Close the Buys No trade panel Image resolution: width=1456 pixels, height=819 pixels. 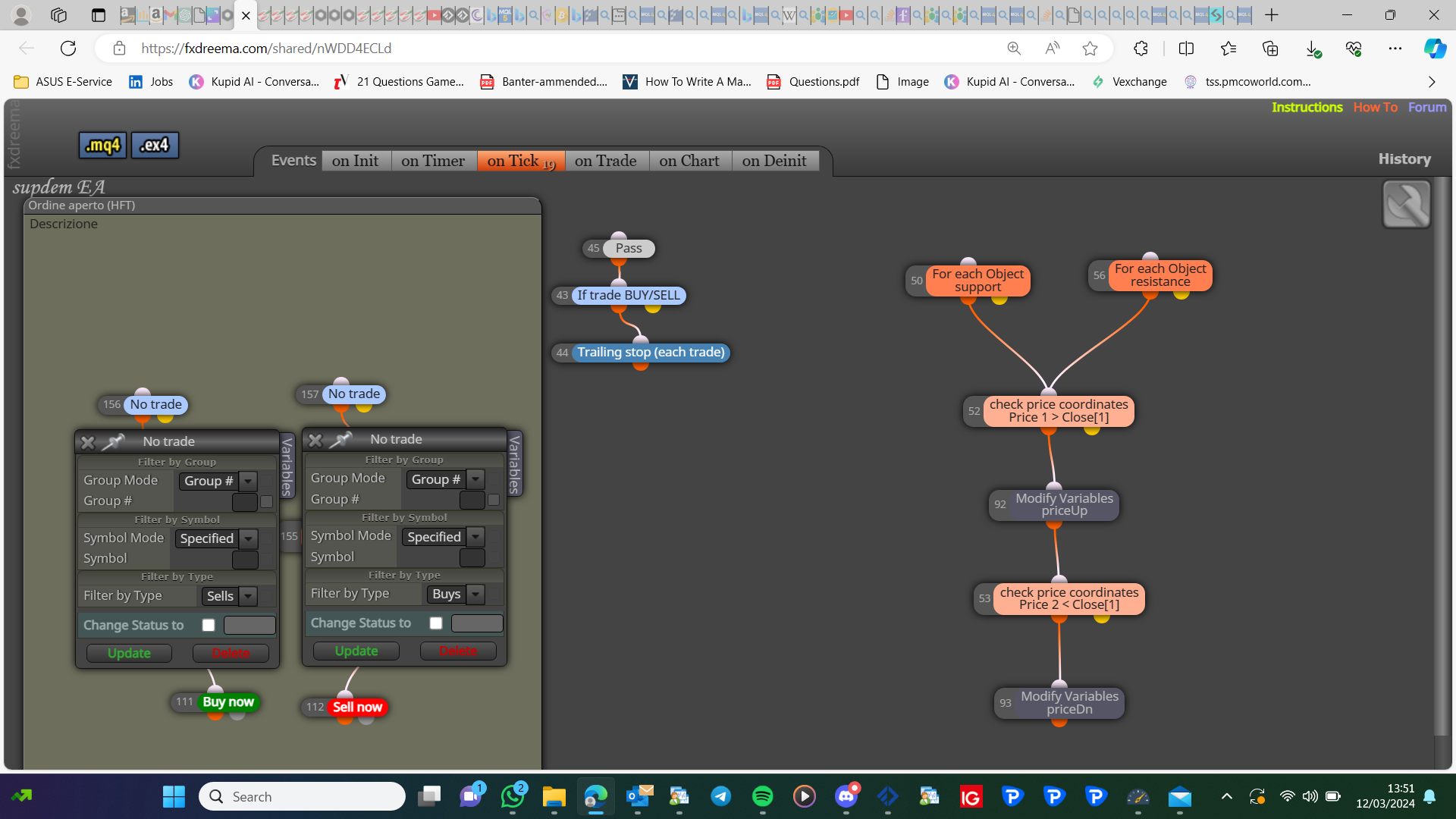(315, 440)
